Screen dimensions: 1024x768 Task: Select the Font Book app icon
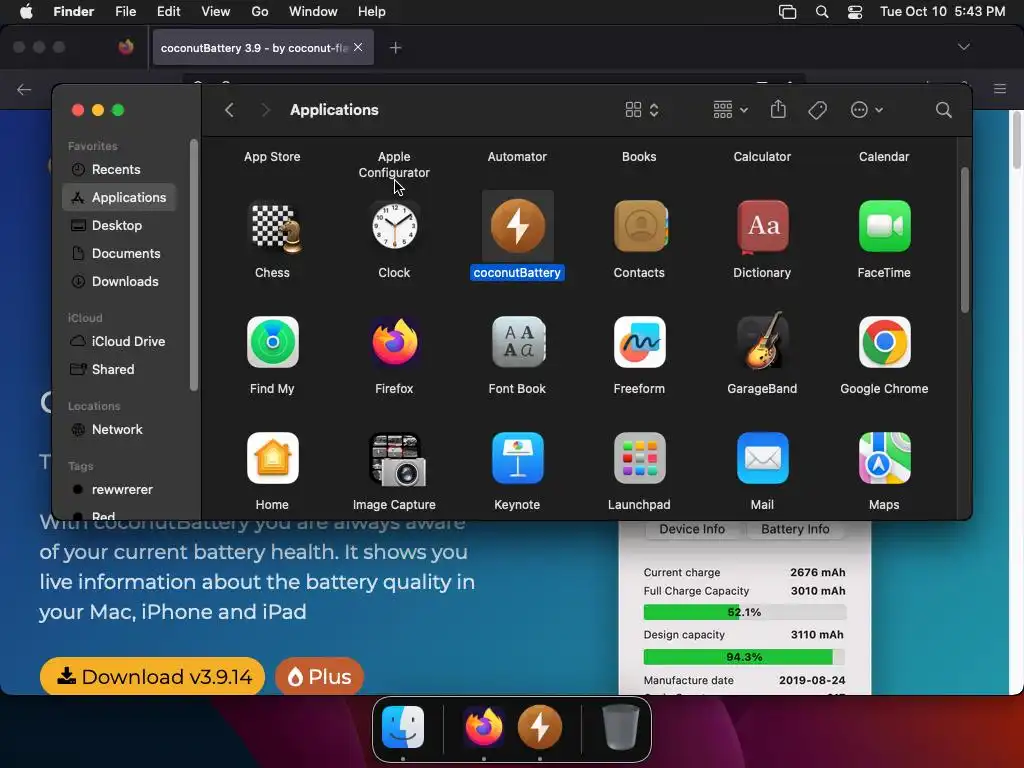point(517,342)
